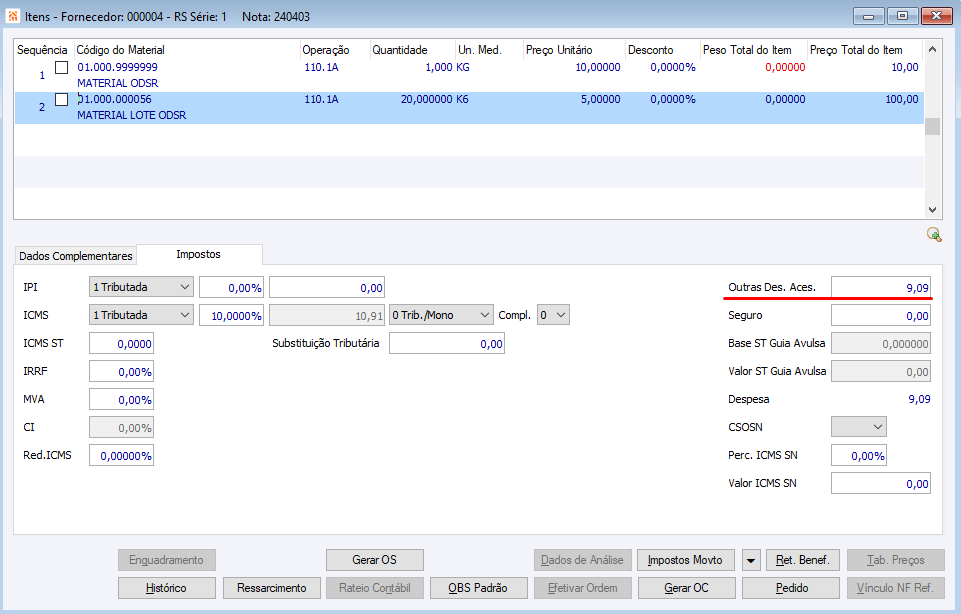Click the OBS Padrão button
Viewport: 961px width, 614px height.
[478, 588]
